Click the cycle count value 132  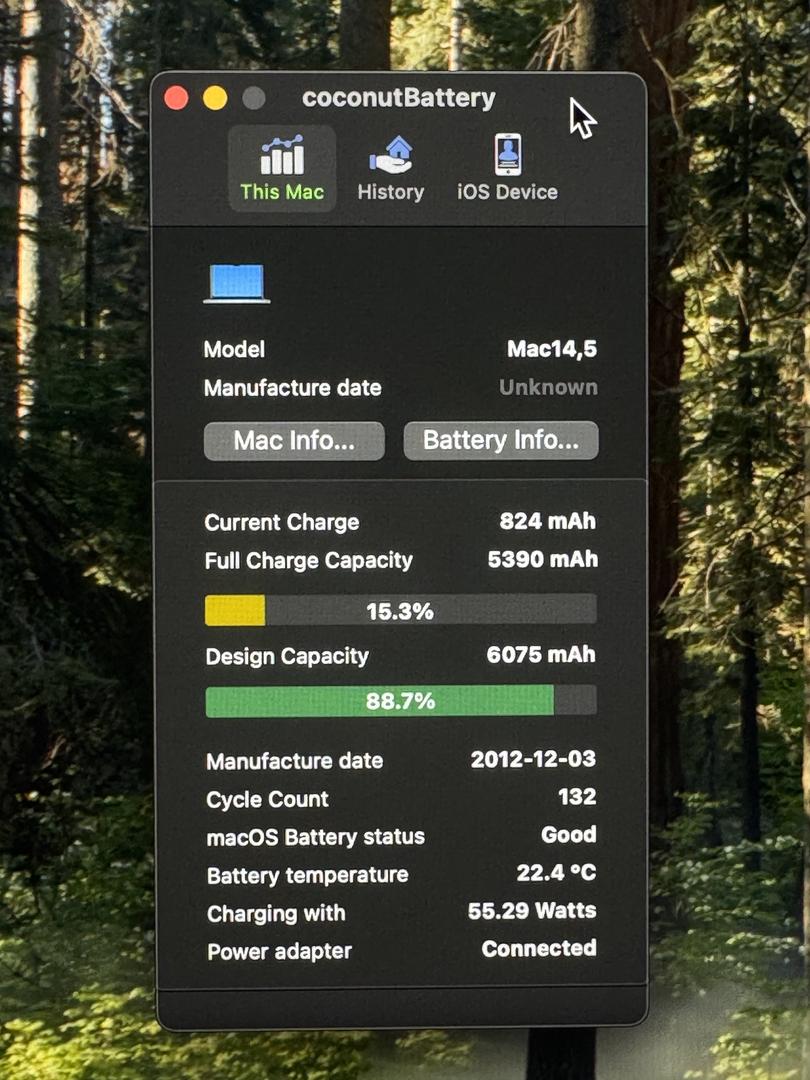577,797
